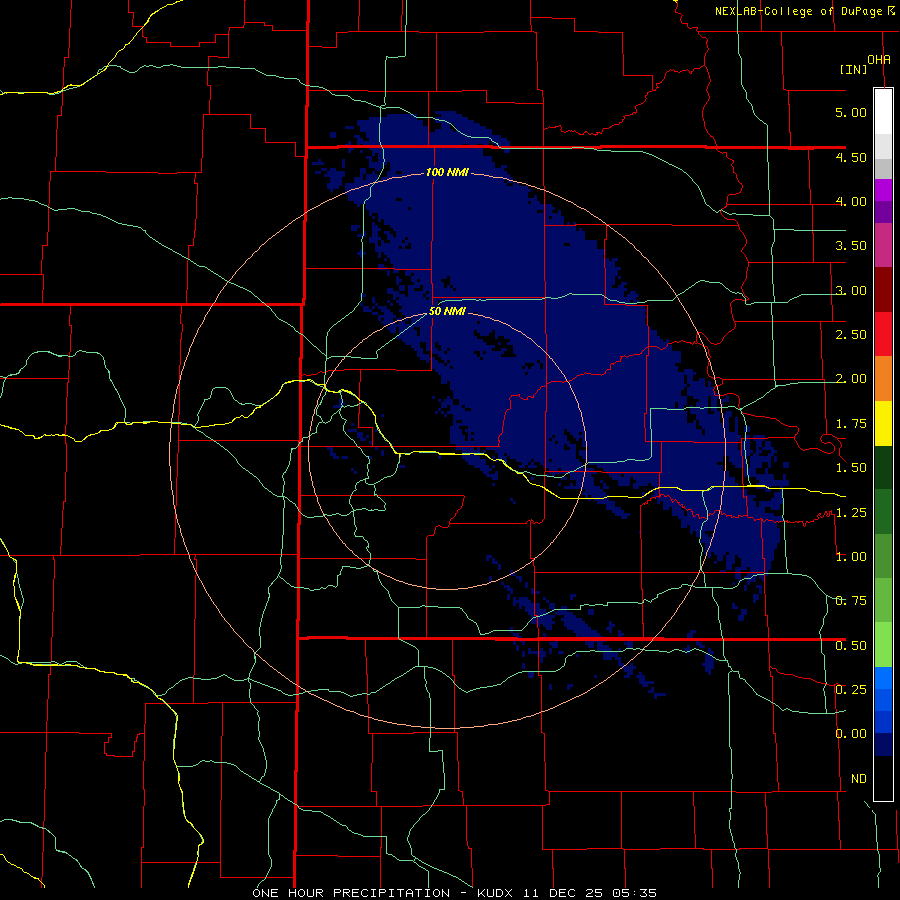The width and height of the screenshot is (900, 900).
Task: Select the 5.00 legend value
Action: click(851, 112)
